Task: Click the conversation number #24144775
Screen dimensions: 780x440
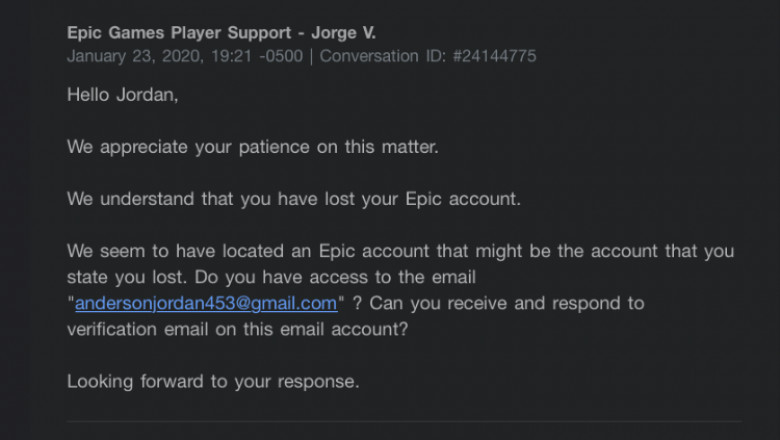Action: pyautogui.click(x=495, y=56)
